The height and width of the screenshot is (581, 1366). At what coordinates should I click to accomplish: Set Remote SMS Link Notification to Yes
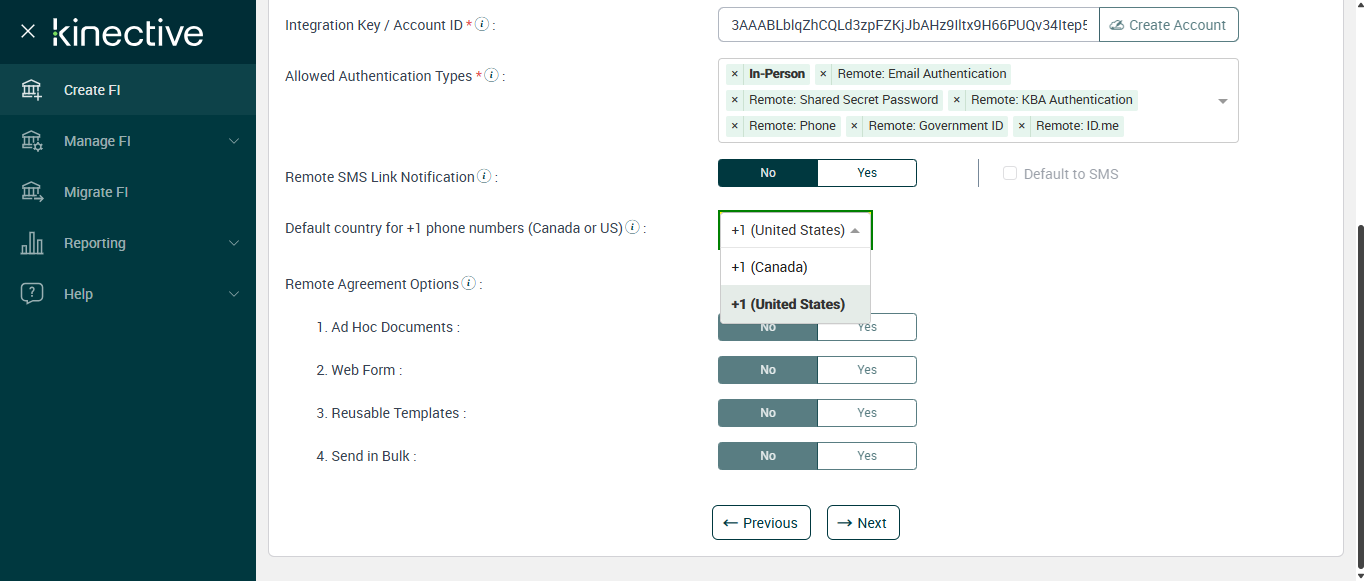click(866, 173)
